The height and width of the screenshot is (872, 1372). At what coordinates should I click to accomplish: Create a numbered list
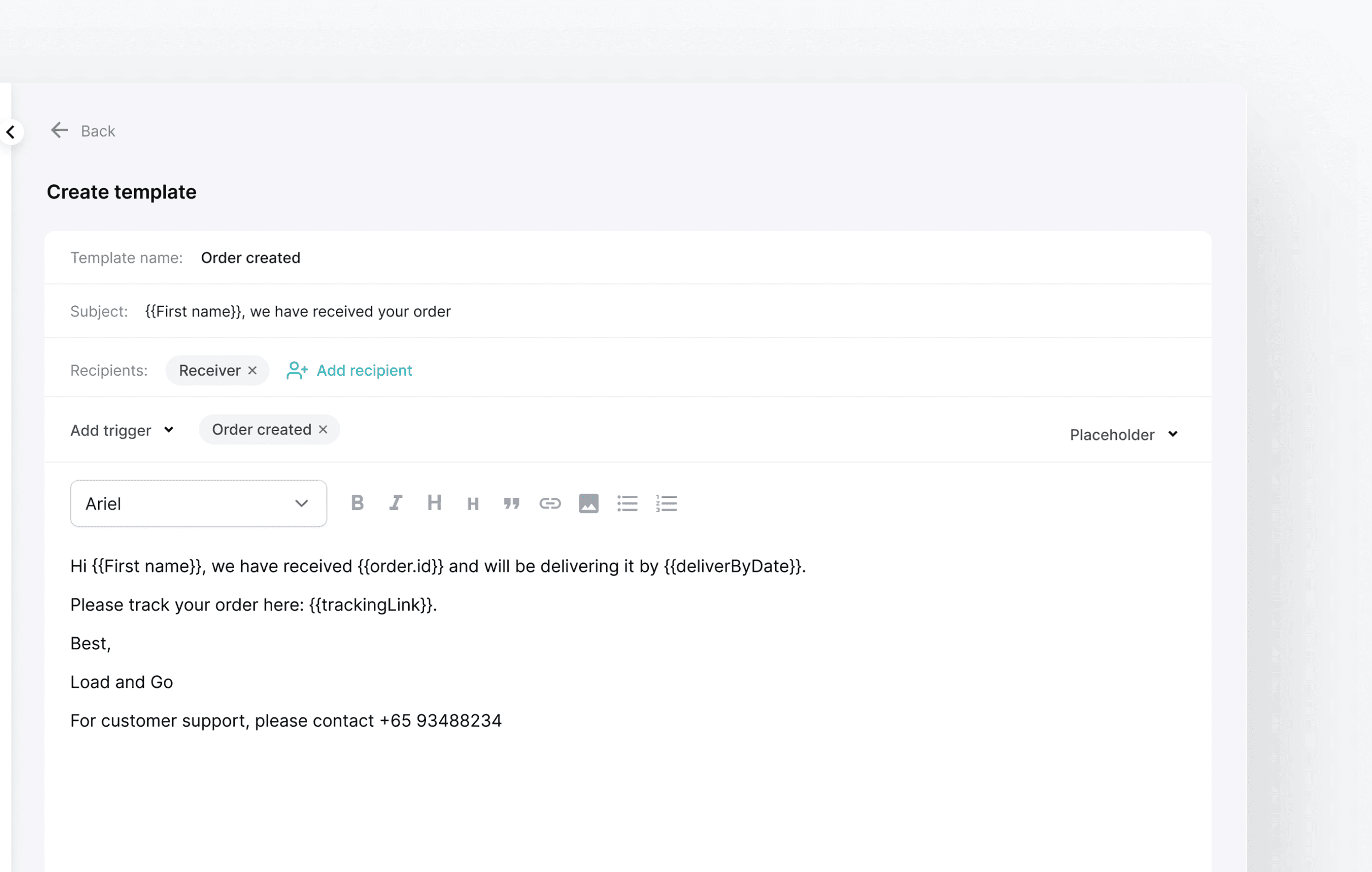[665, 503]
